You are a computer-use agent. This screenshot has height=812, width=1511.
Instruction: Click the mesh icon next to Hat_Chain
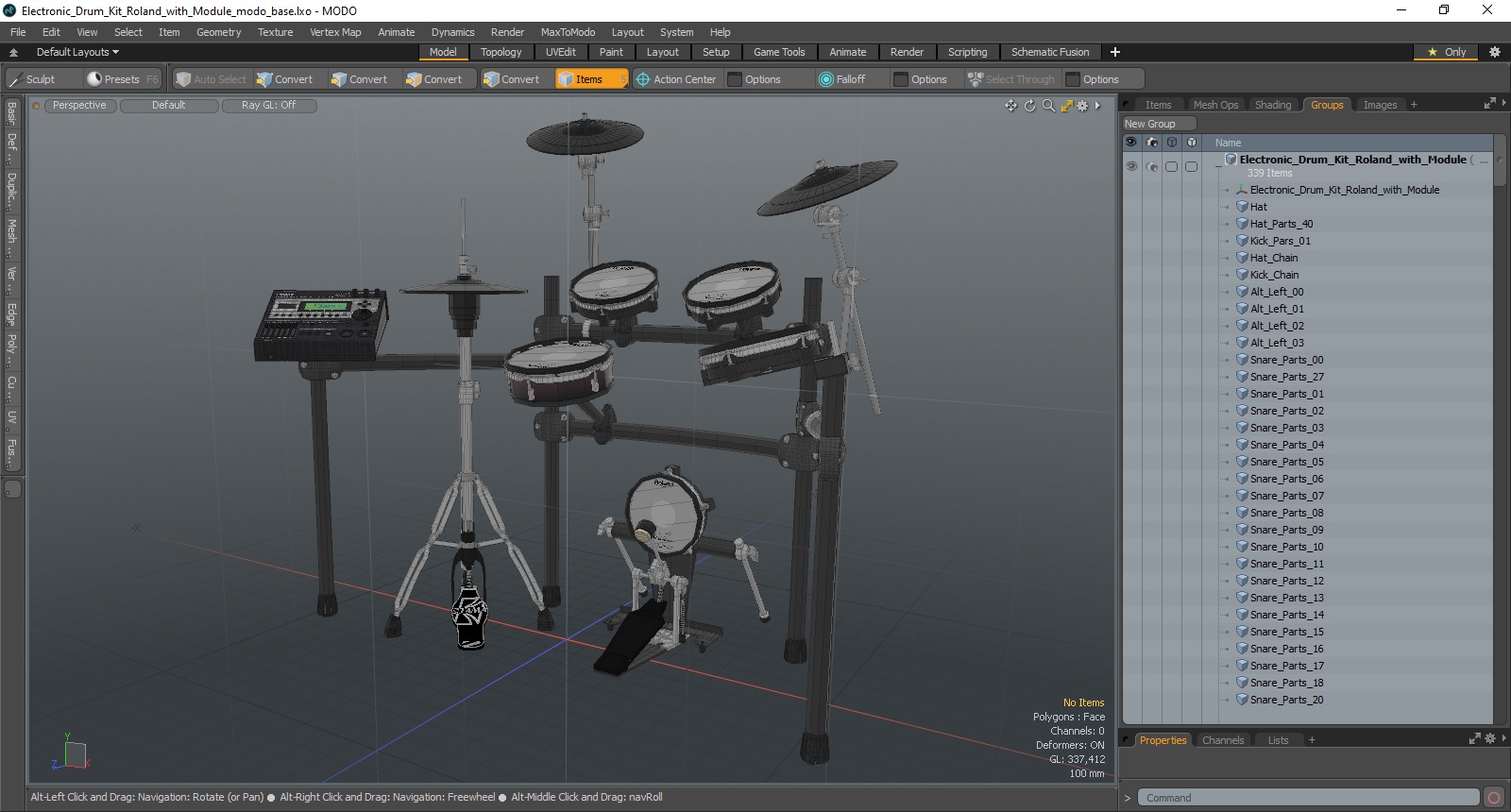pyautogui.click(x=1242, y=258)
